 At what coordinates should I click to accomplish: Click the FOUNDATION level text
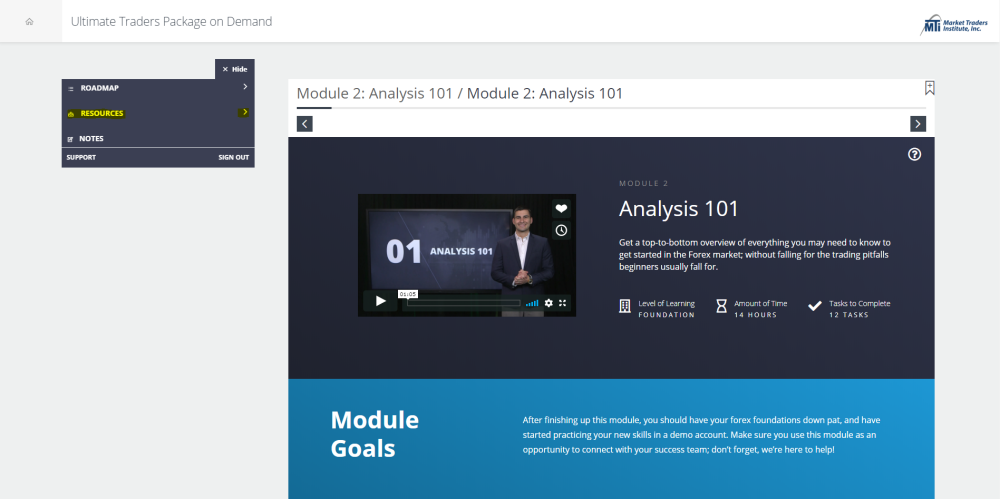(666, 315)
